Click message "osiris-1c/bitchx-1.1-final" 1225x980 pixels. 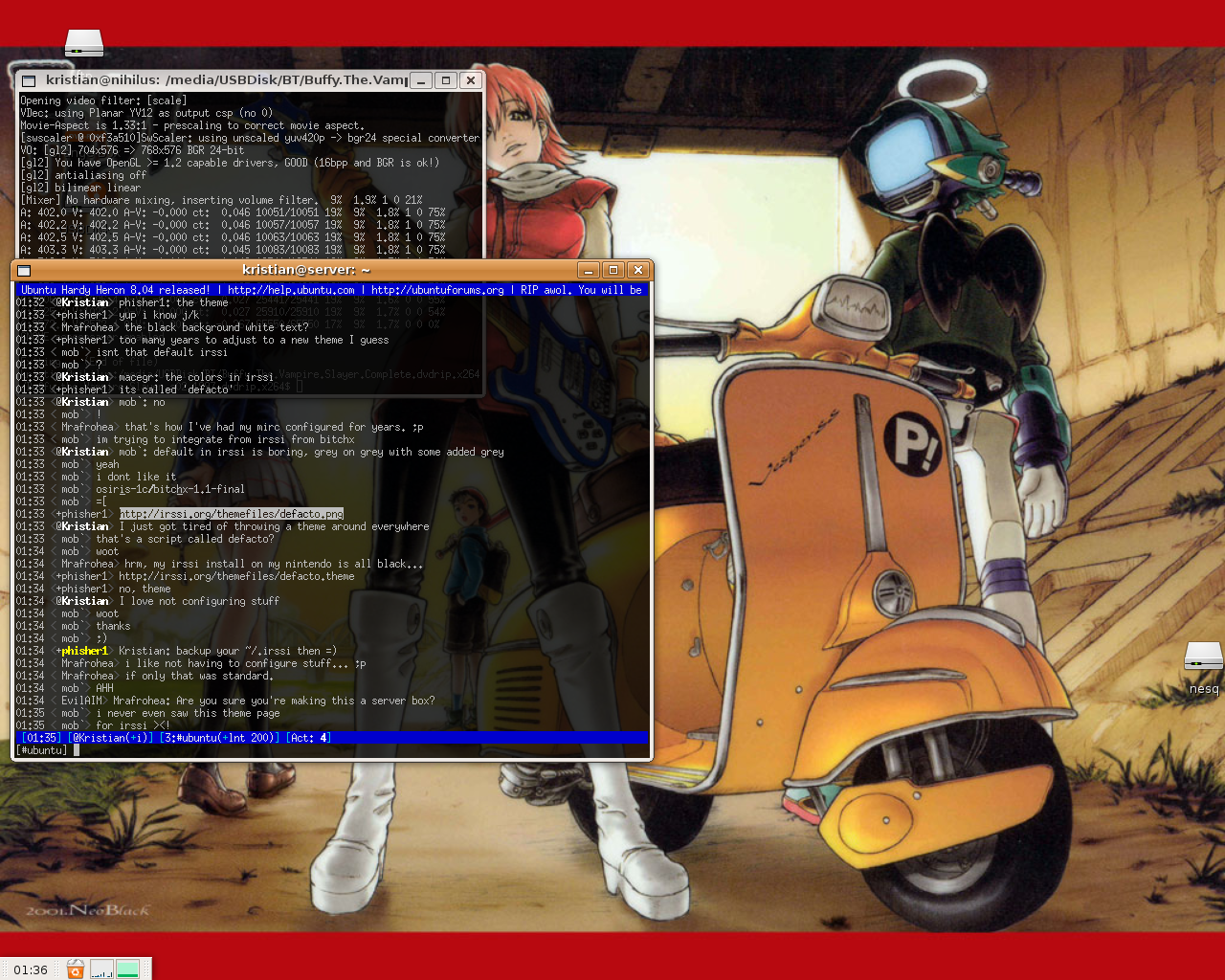170,489
